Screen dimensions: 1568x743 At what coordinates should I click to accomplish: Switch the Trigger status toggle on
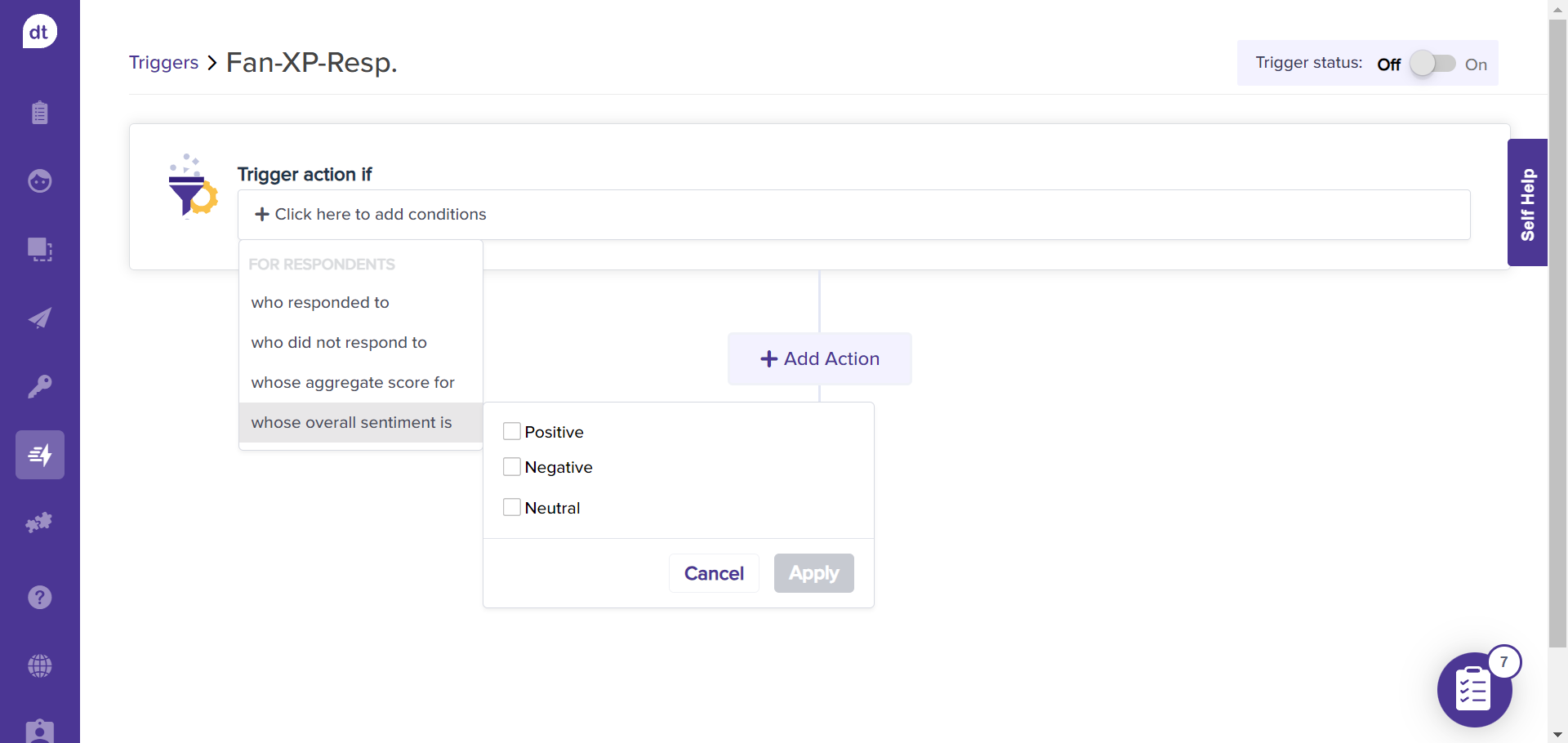click(1432, 64)
